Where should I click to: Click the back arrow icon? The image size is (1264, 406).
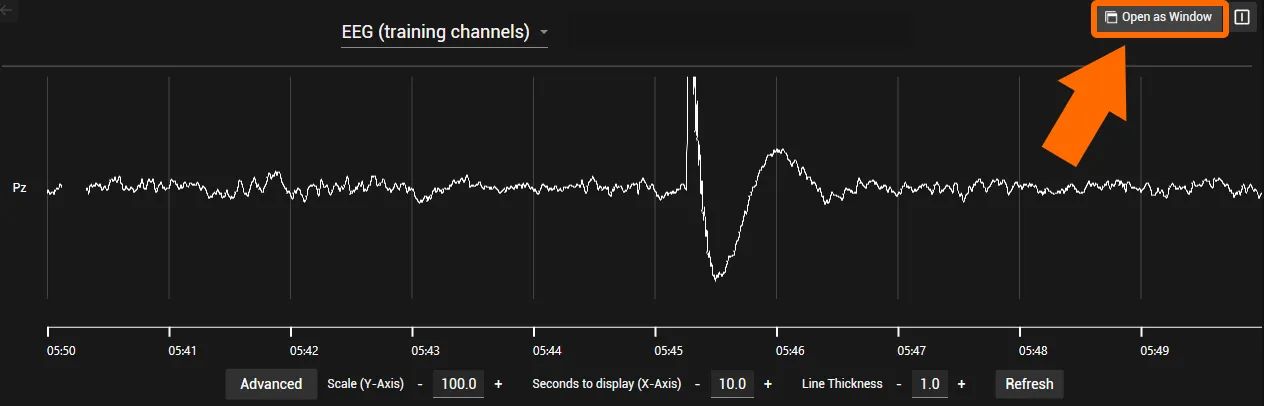(x=7, y=11)
